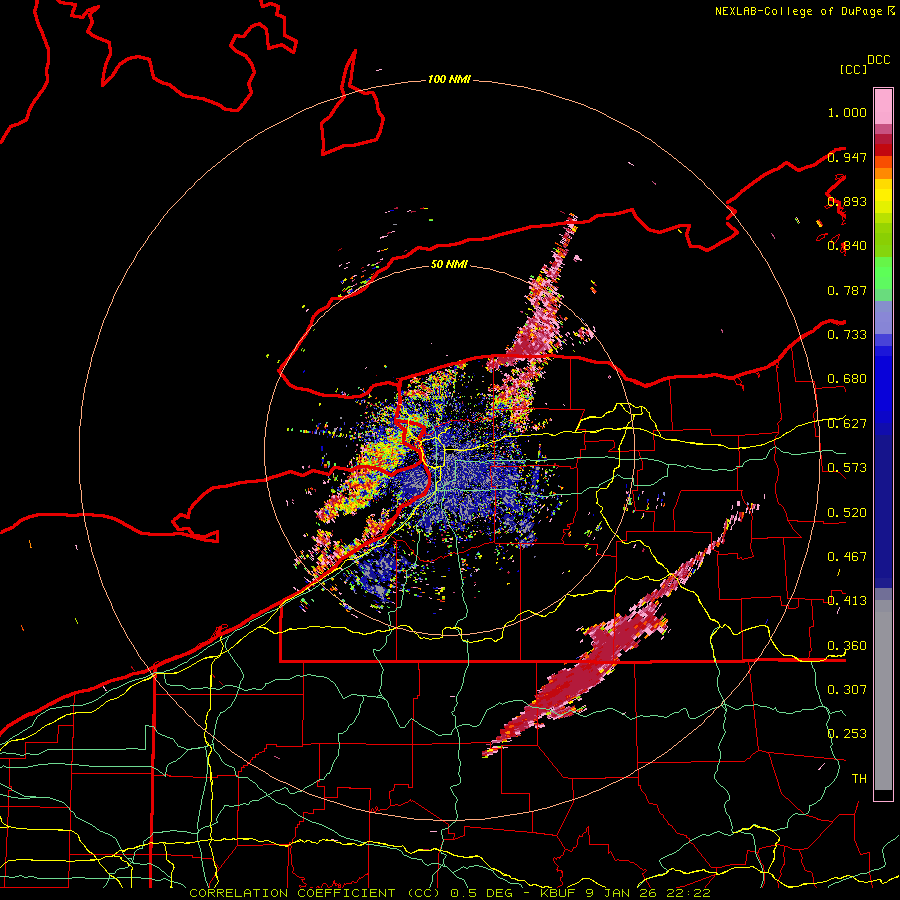
Task: Click the 0.733 scale value
Action: pos(847,335)
